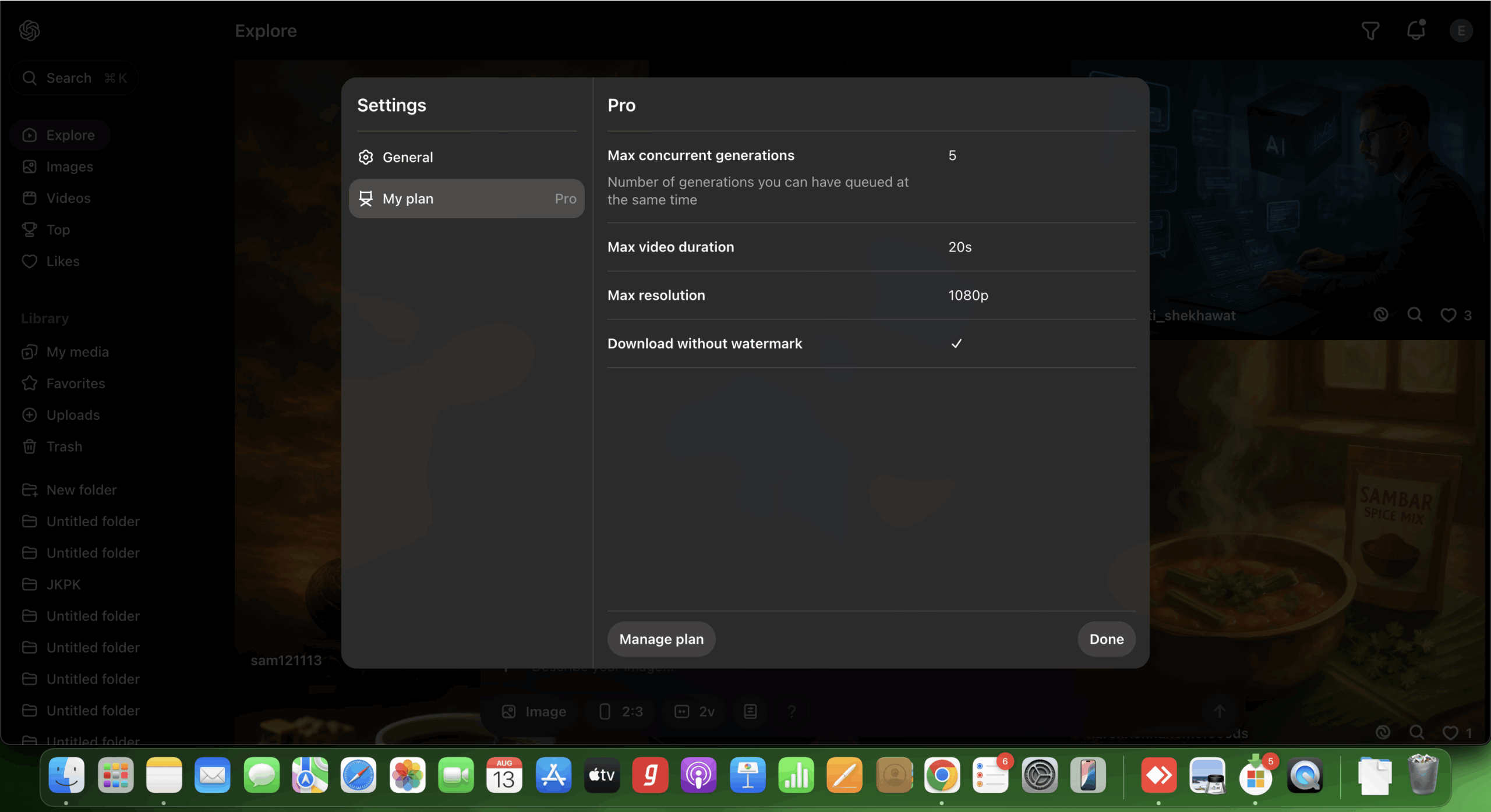Open Favorites in sidebar
This screenshot has width=1491, height=812.
(x=76, y=384)
